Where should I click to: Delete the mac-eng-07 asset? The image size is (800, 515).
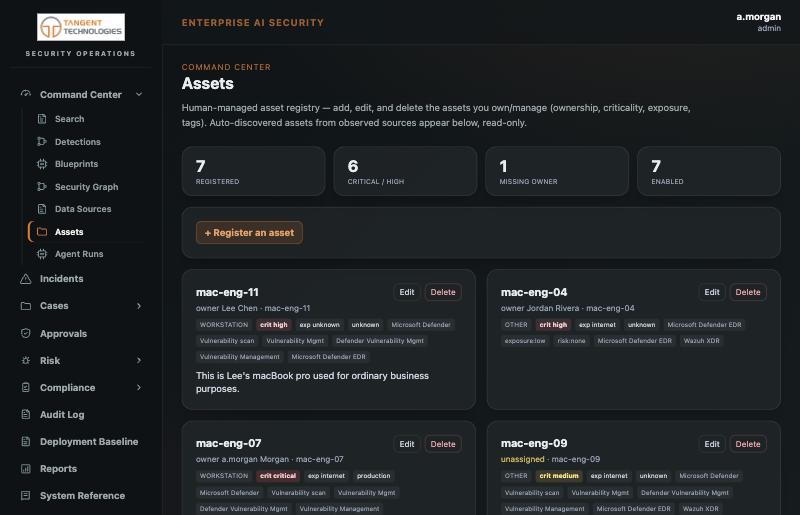(x=443, y=444)
